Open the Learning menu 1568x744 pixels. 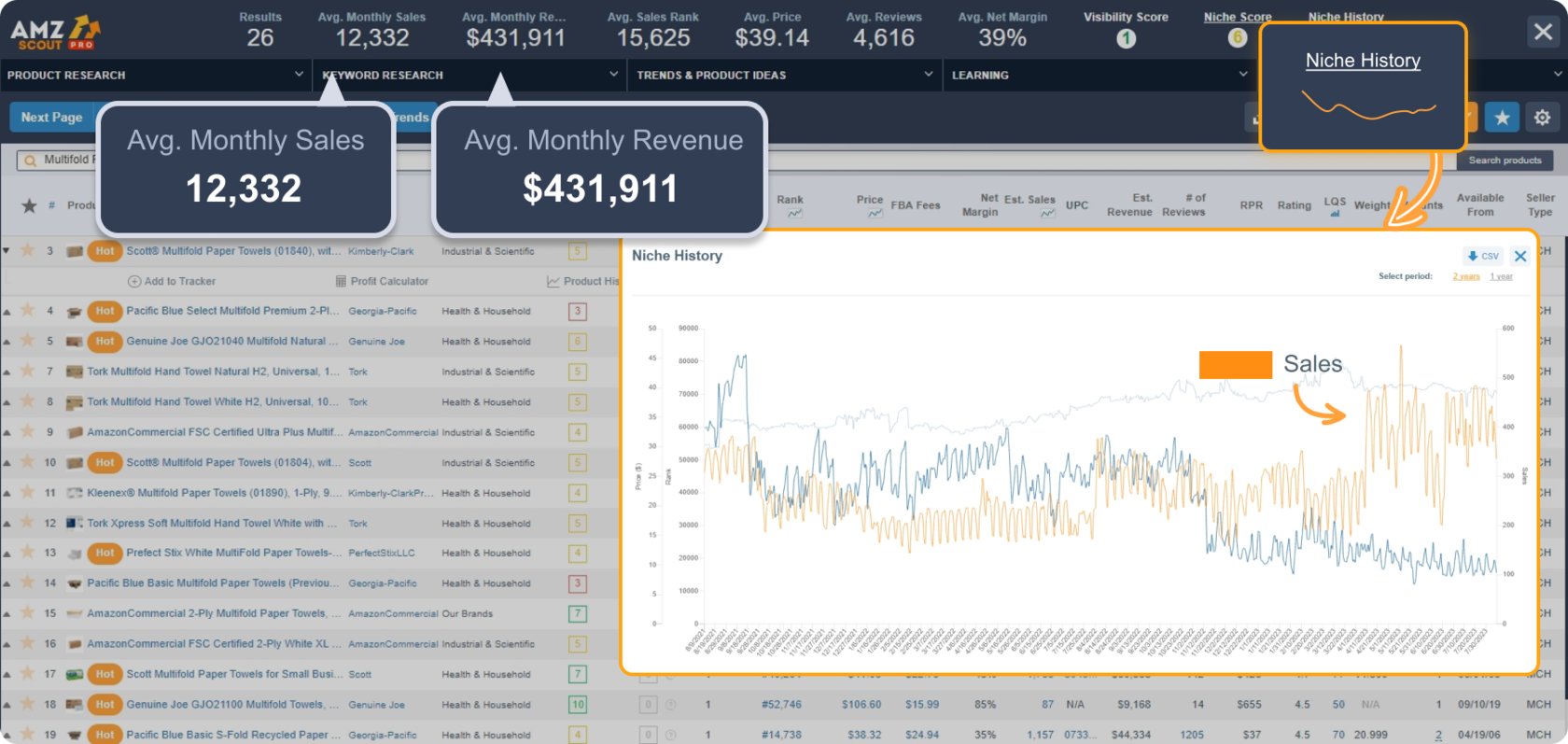(x=980, y=75)
